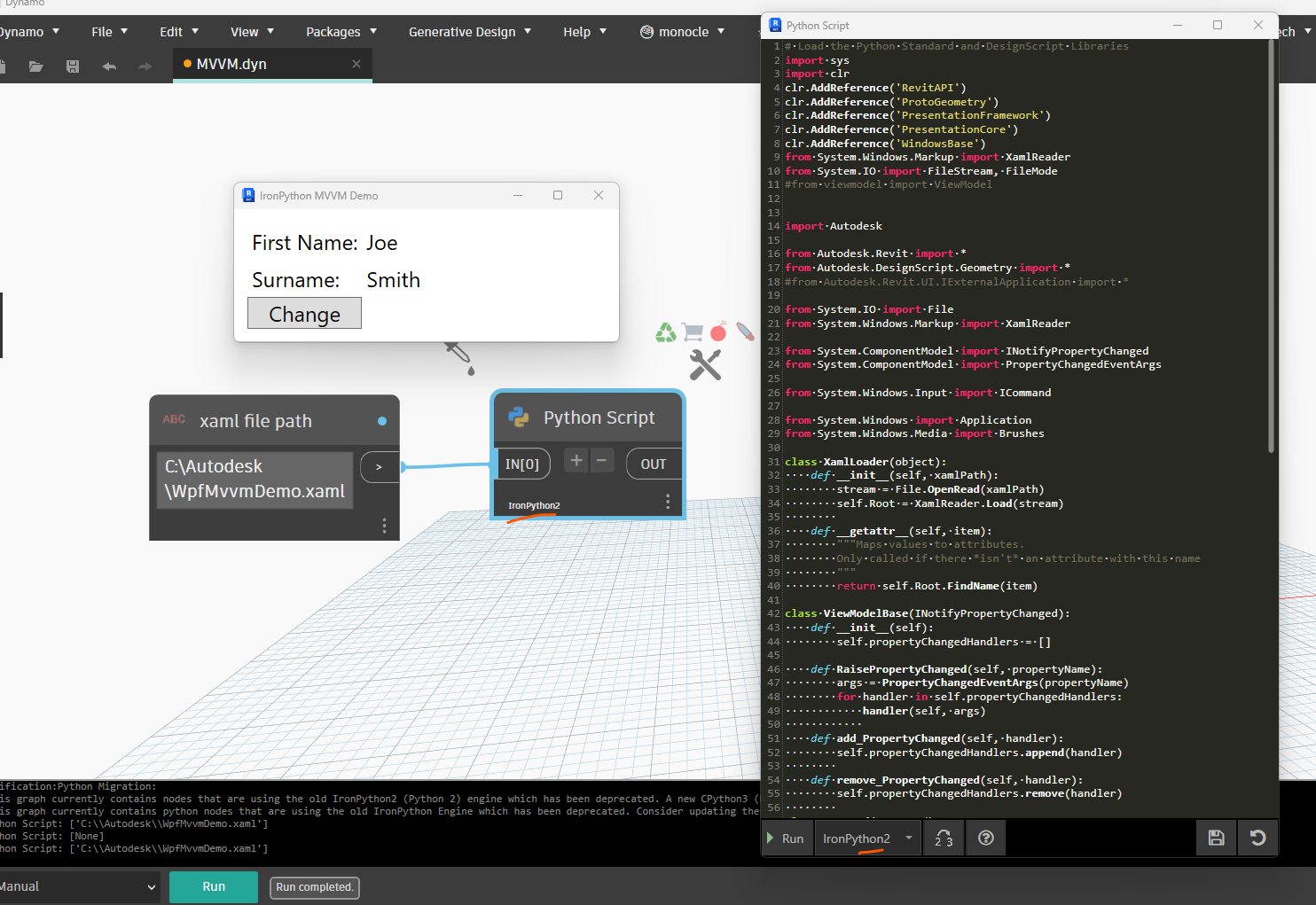Click the red bomb package icon
The image size is (1316, 905).
(x=718, y=332)
